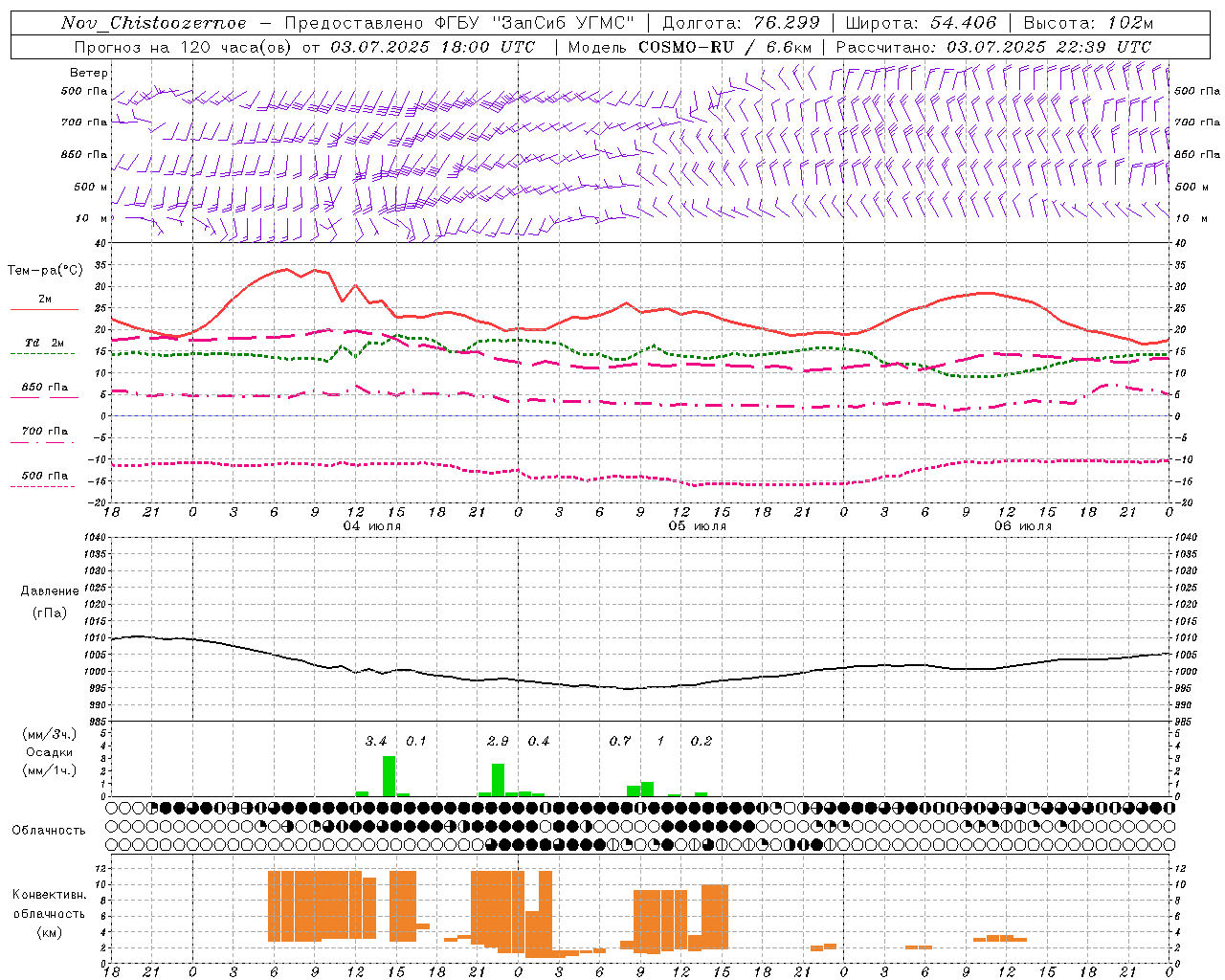Image resolution: width=1225 pixels, height=980 pixels.
Task: Click the '0.7' precipitation amount
Action: pos(620,742)
